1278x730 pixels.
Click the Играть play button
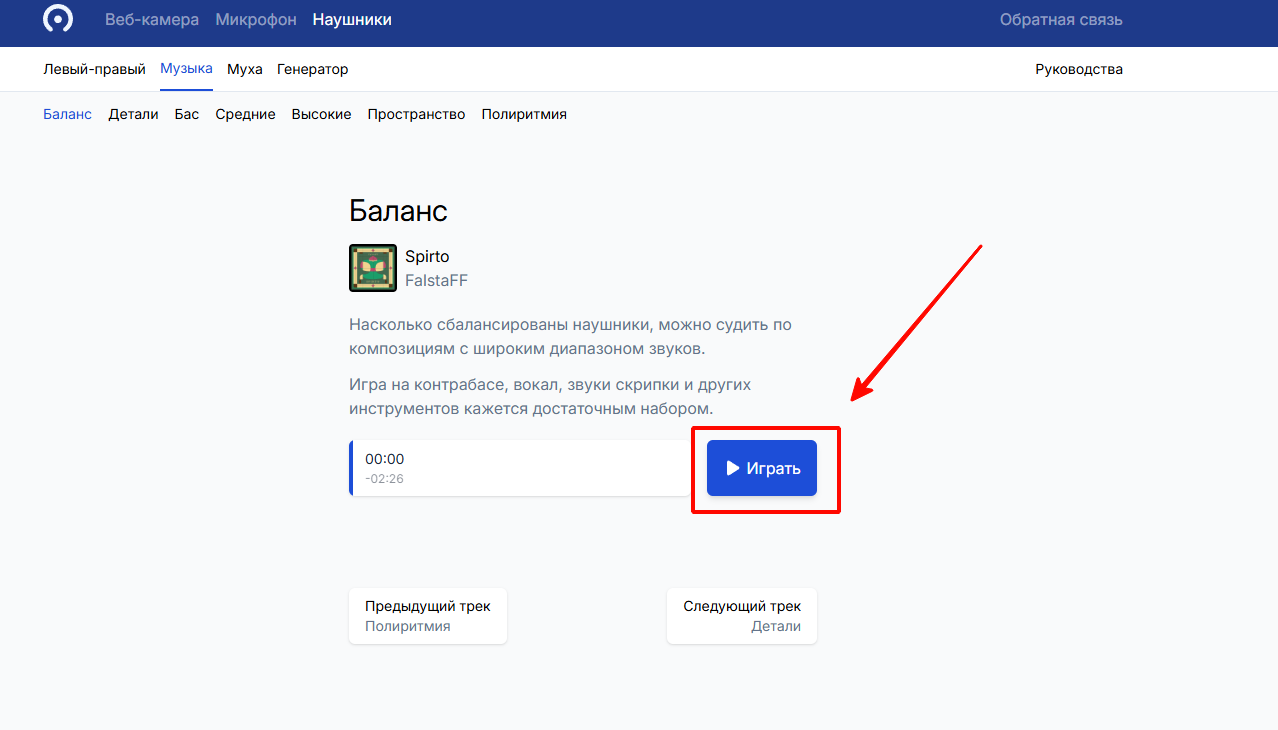coord(762,468)
